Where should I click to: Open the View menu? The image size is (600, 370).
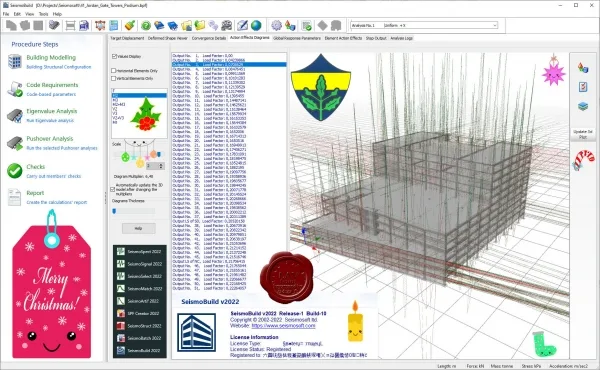(x=29, y=14)
